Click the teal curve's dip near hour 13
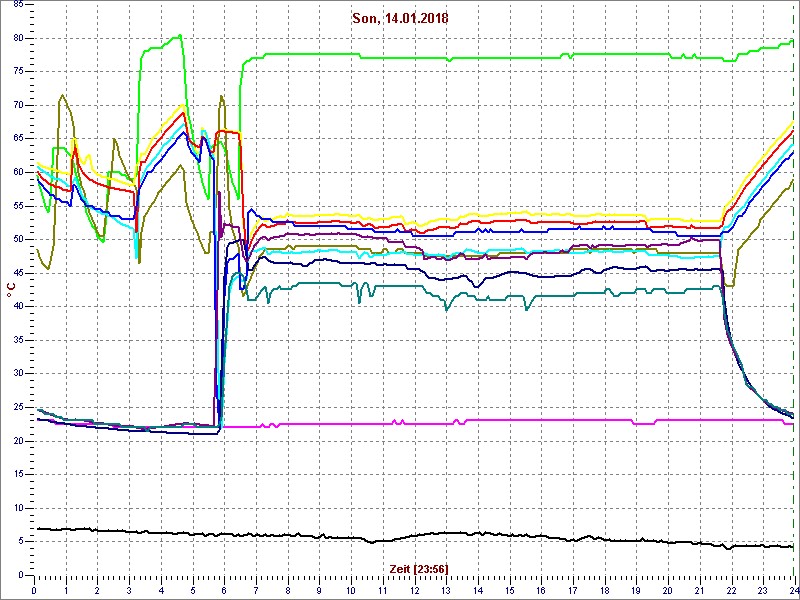Viewport: 800px width, 600px height. pos(447,307)
